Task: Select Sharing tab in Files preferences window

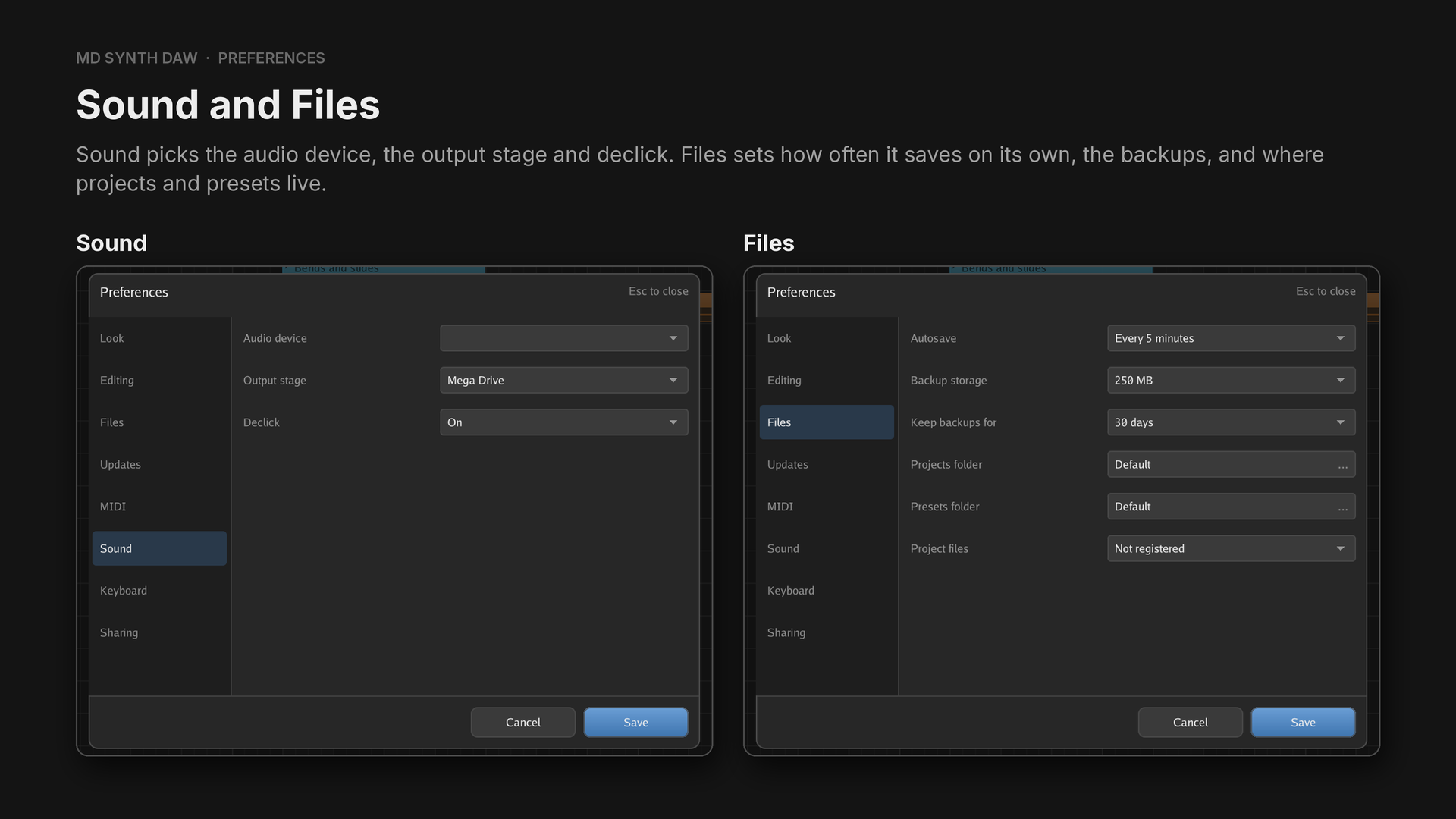Action: pyautogui.click(x=827, y=632)
